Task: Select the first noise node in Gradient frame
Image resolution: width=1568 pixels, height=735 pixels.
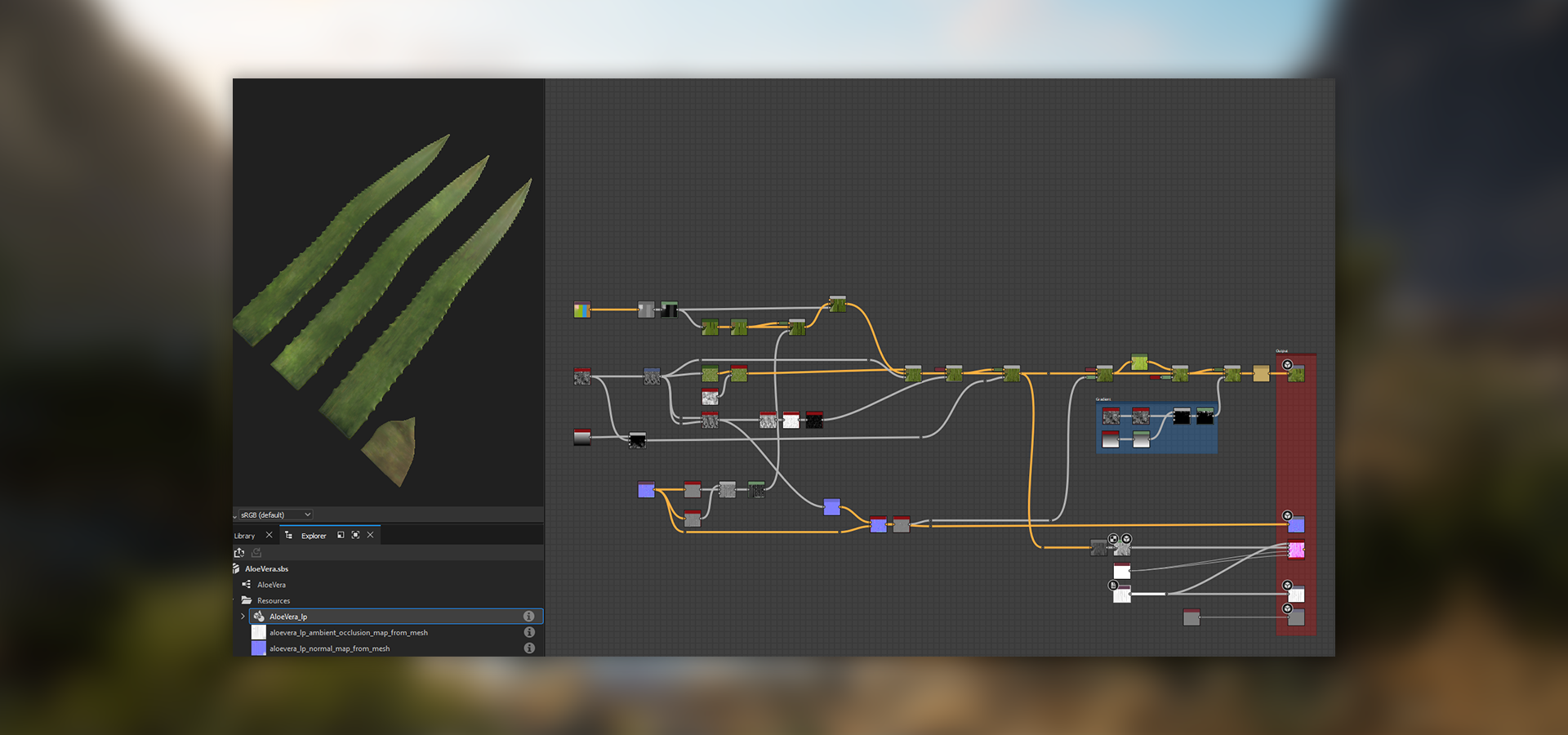Action: (x=1111, y=416)
